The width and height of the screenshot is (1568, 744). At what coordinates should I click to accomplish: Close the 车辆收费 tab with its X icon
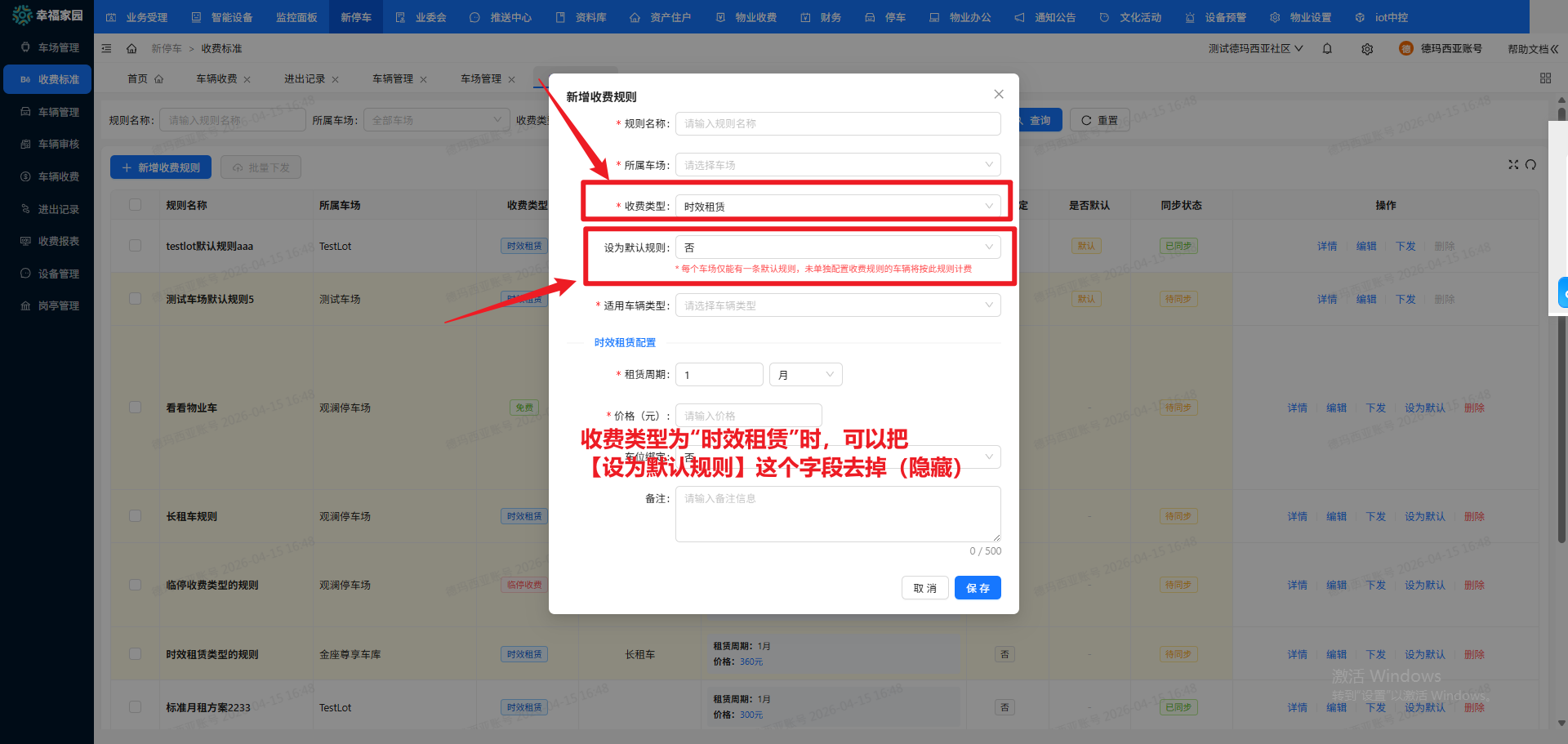[x=247, y=80]
